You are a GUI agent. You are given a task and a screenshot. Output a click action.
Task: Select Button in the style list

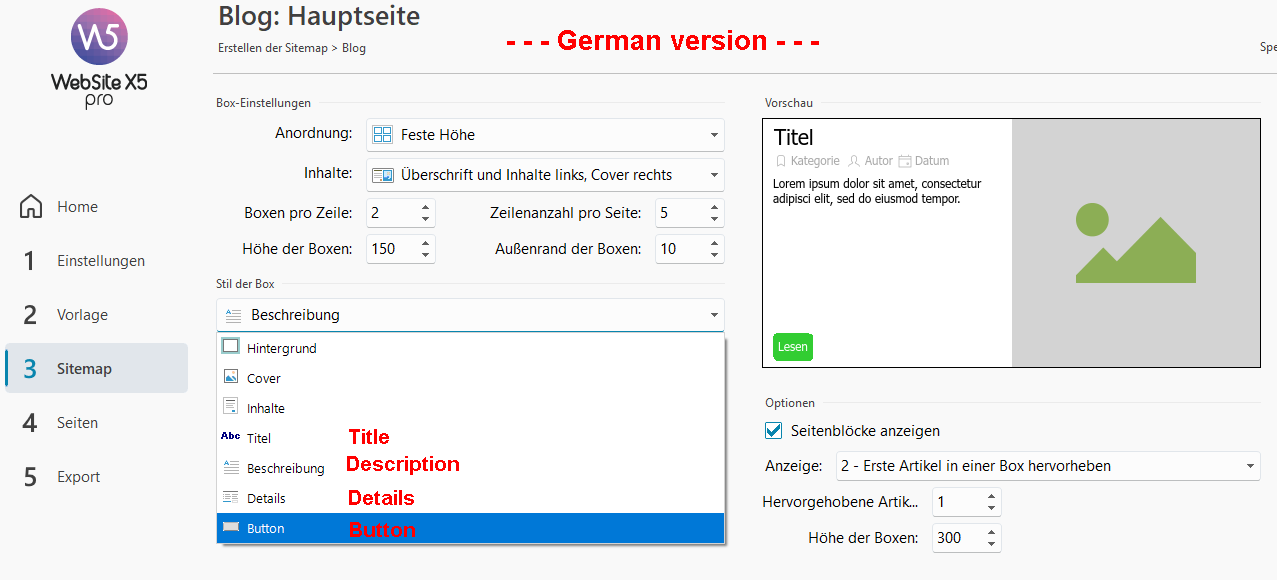[266, 528]
